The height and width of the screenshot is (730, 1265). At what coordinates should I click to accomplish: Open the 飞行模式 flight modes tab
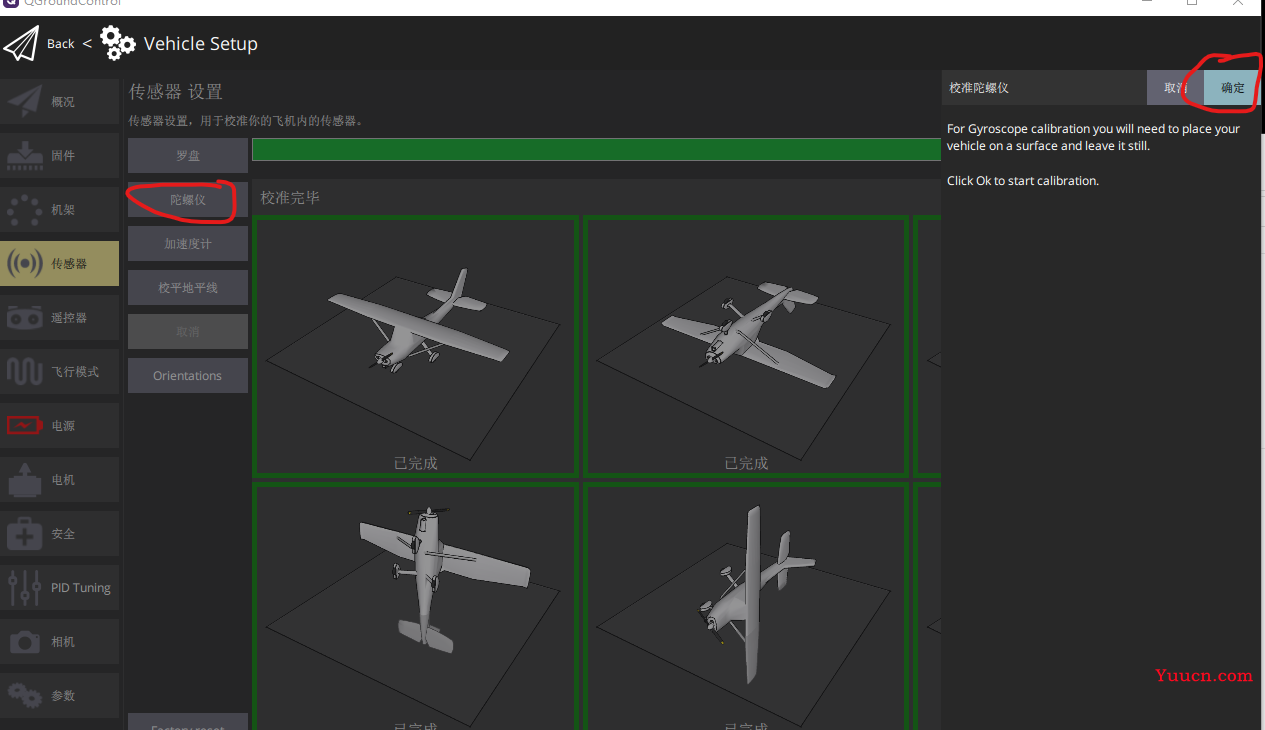pos(60,372)
